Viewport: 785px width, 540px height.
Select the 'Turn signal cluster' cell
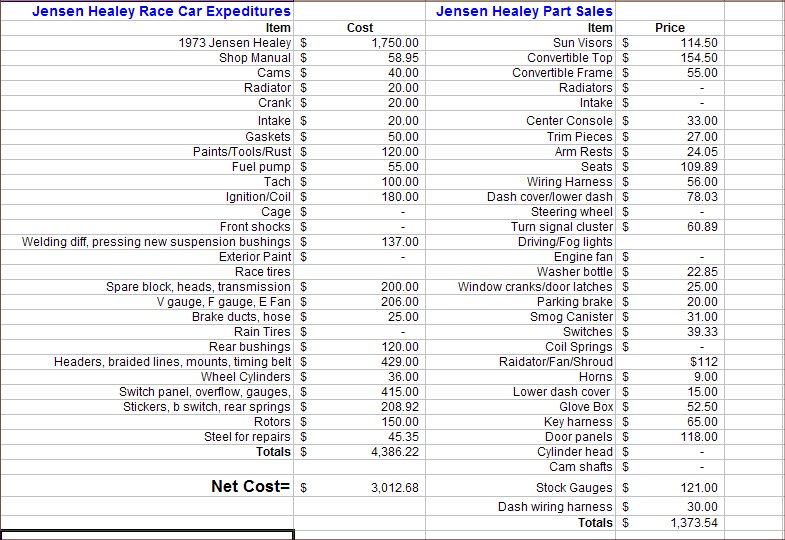(521, 227)
